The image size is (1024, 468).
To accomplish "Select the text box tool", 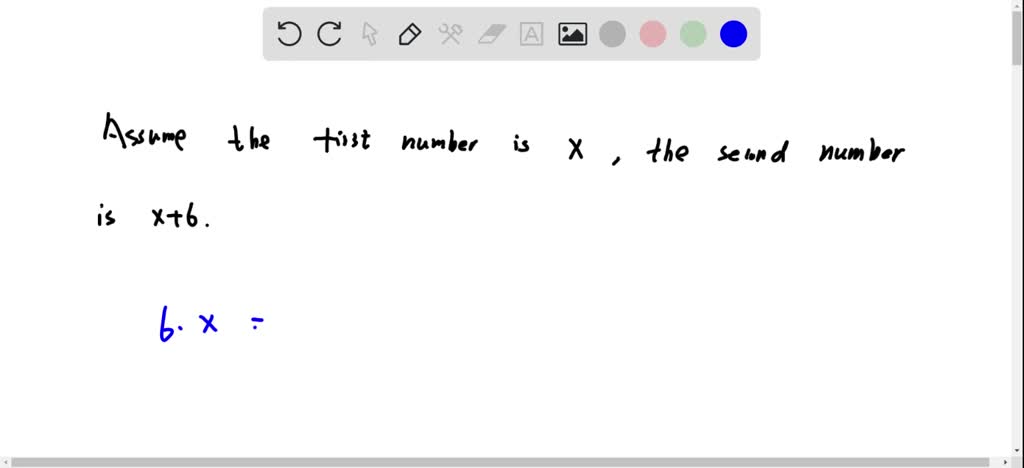I will click(531, 34).
